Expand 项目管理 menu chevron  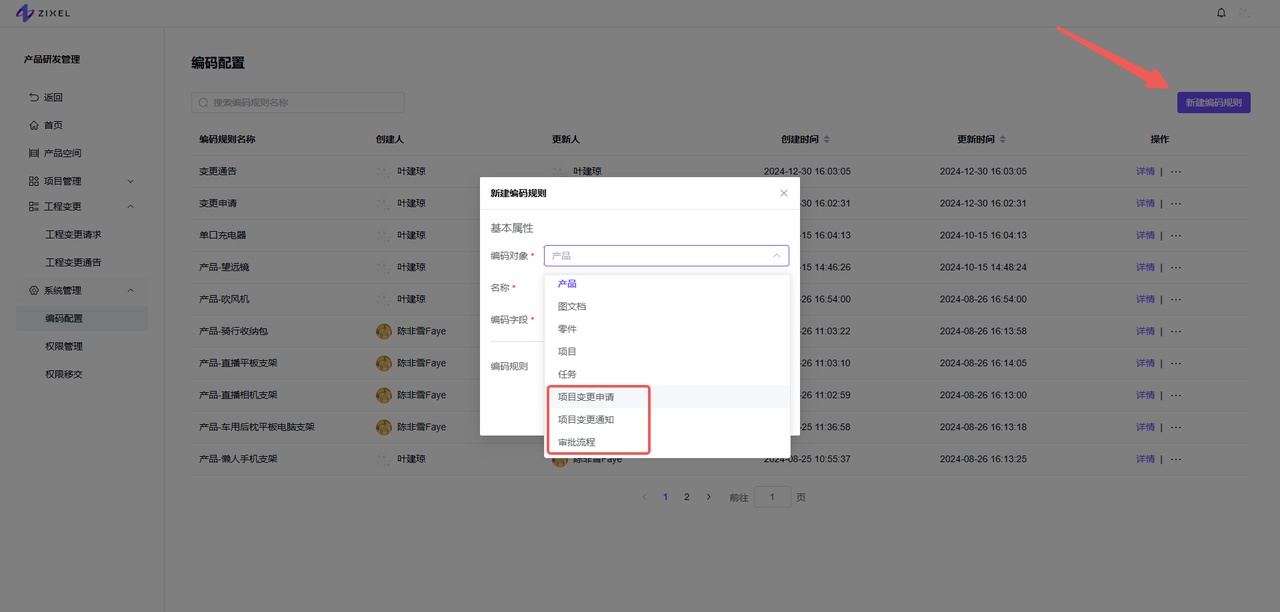coord(131,181)
